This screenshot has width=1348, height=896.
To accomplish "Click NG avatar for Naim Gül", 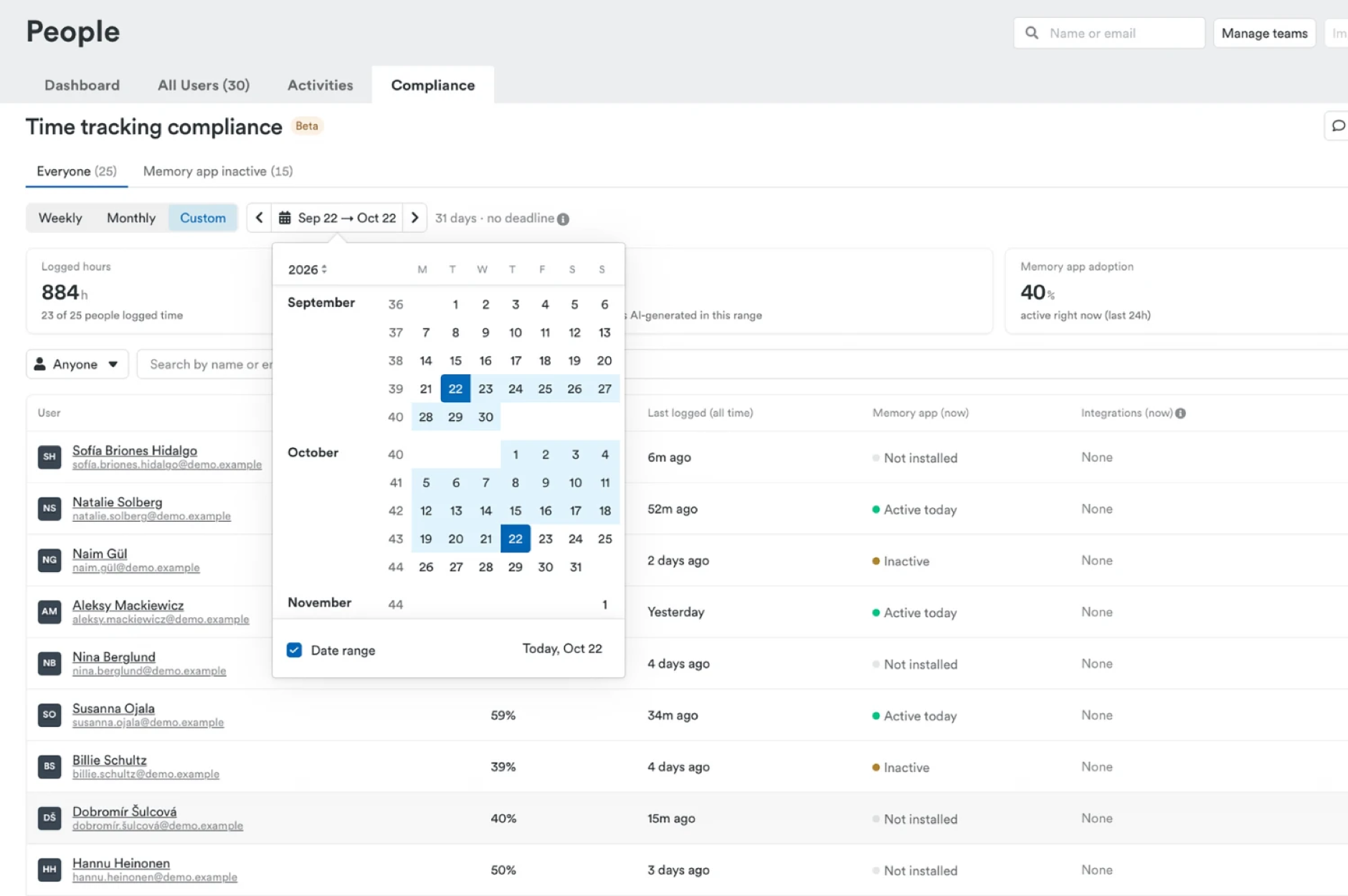I will (x=49, y=560).
